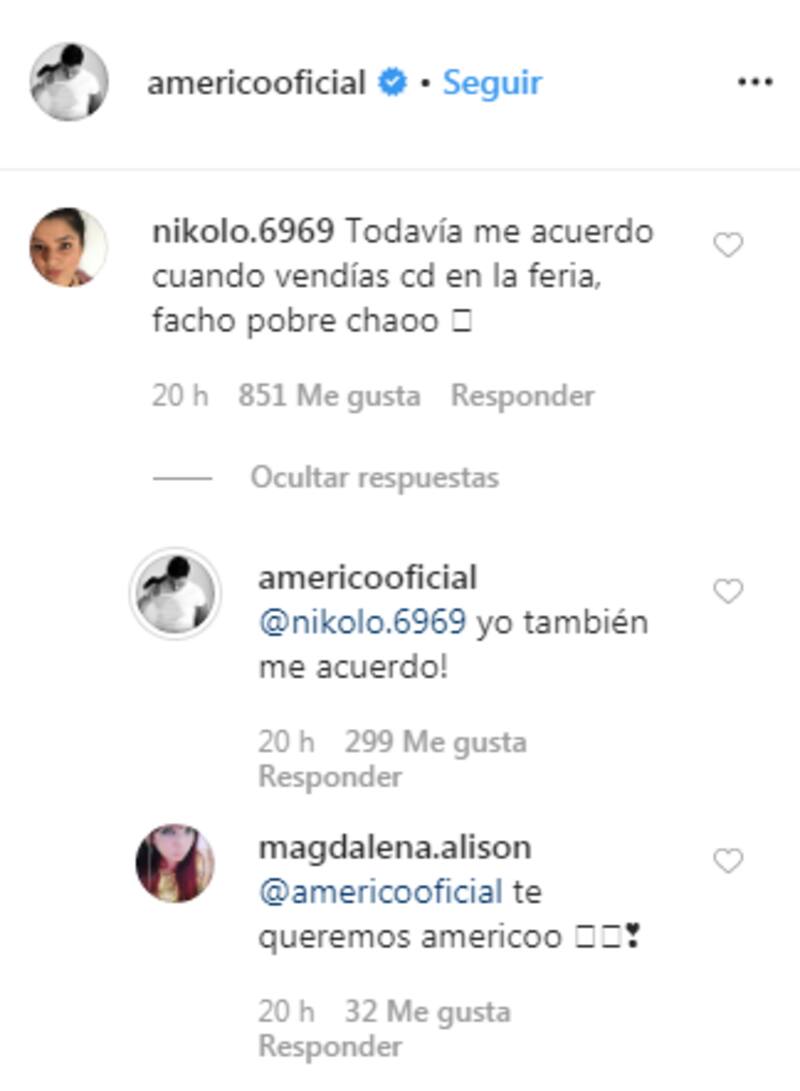Reply to americooficial's comment
The width and height of the screenshot is (800, 1091).
click(x=330, y=776)
